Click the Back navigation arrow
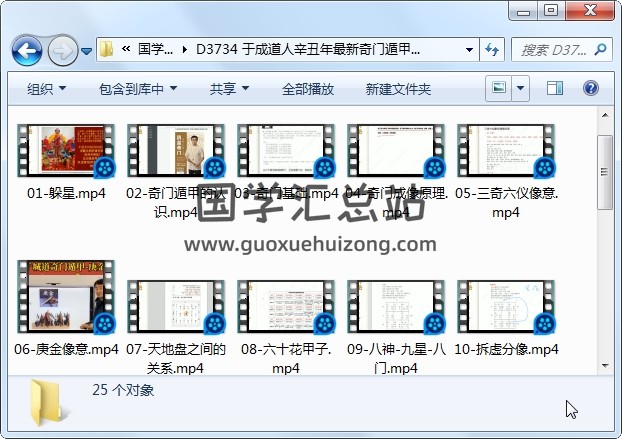622x439 pixels. 26,49
